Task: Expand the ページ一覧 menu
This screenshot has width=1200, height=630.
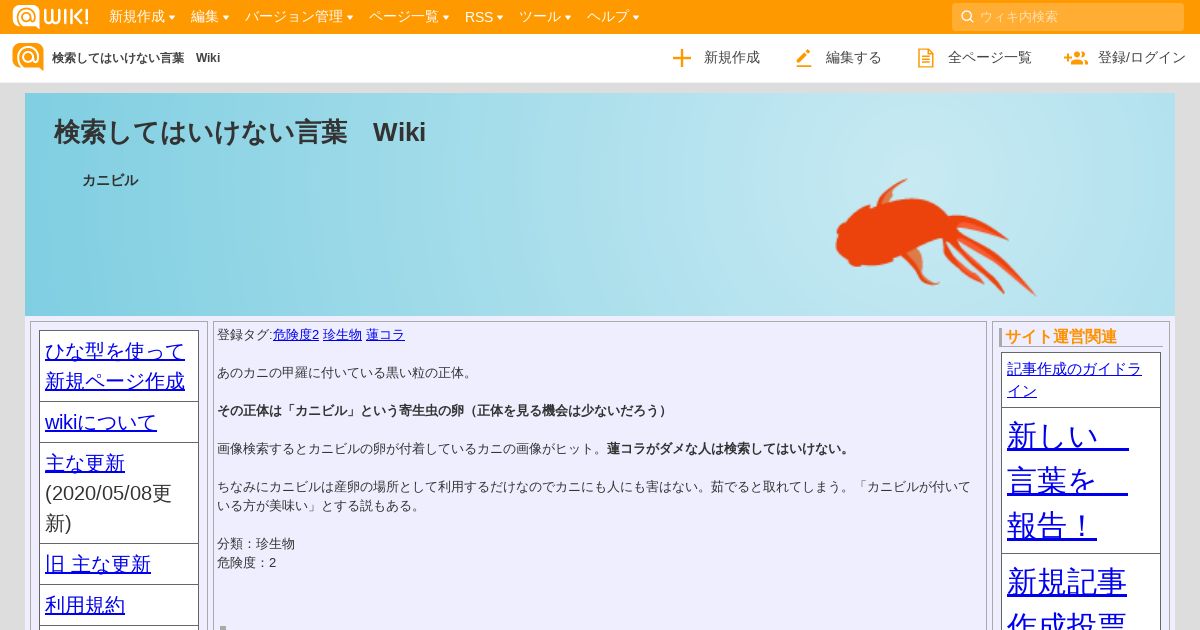Action: point(409,17)
